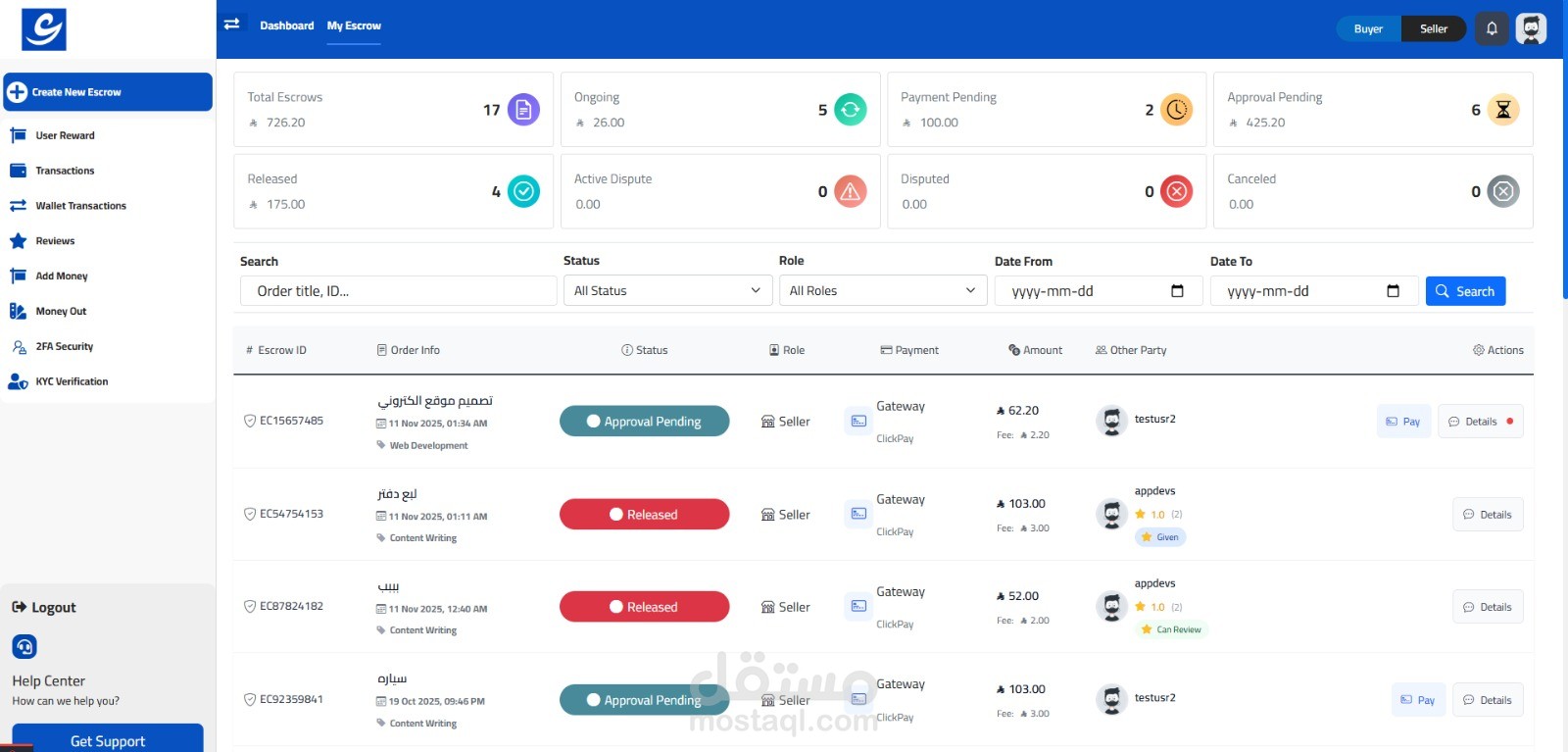Click Approval Pending badge for EC15657485
The width and height of the screenshot is (1568, 752).
tap(644, 422)
